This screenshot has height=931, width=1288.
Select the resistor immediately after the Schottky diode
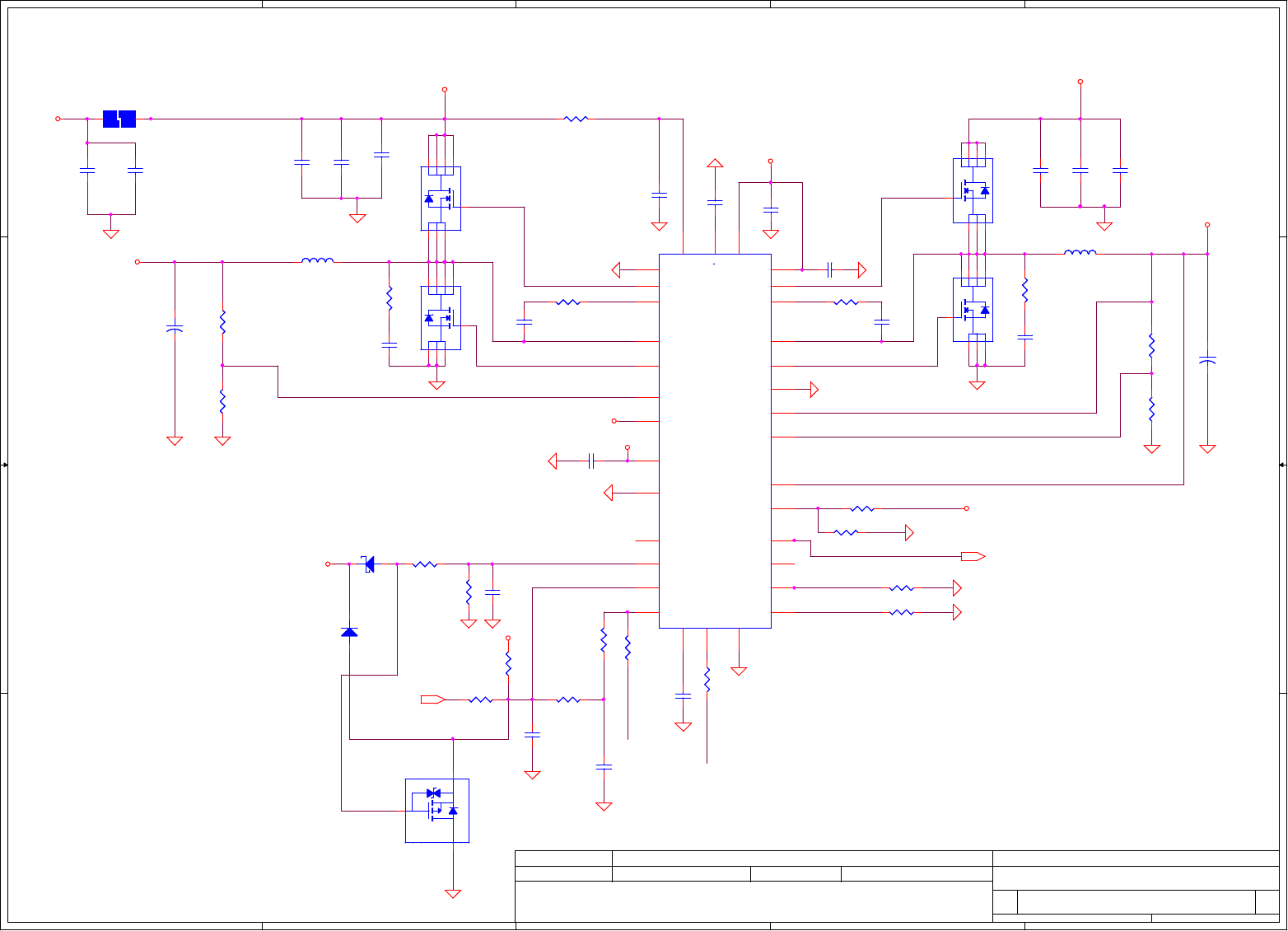[425, 564]
